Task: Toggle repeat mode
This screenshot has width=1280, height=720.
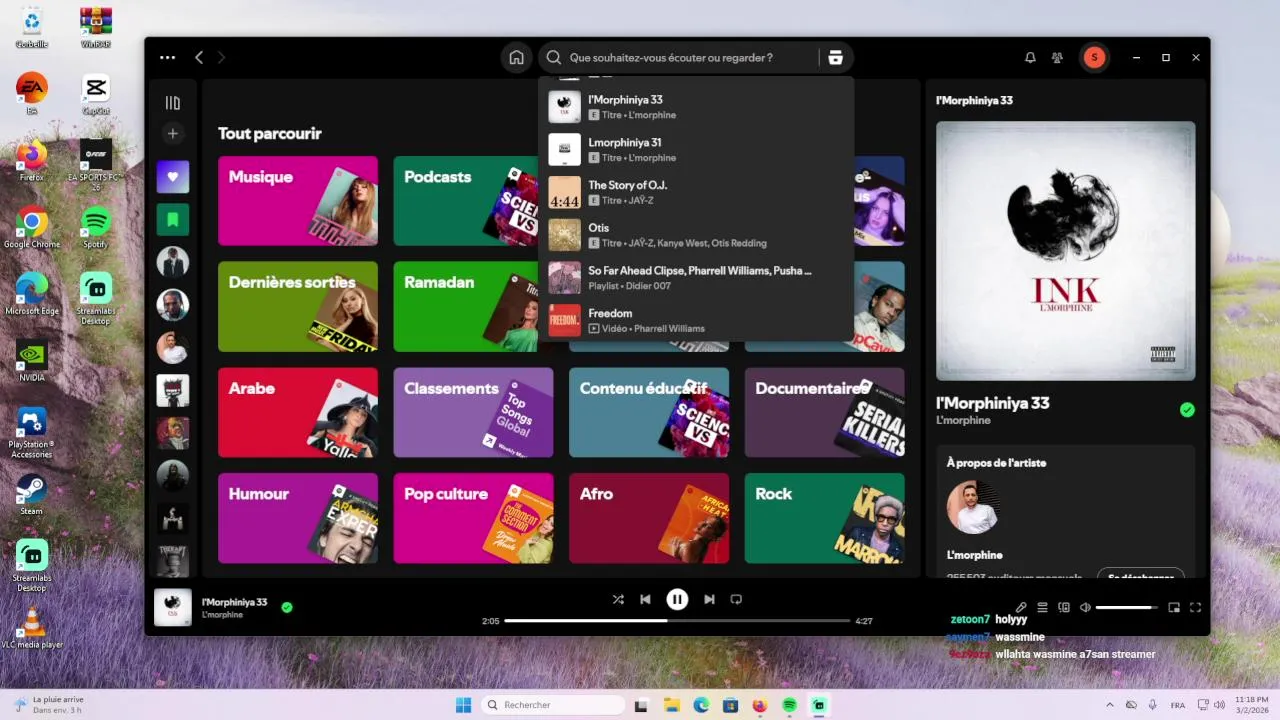Action: [736, 599]
